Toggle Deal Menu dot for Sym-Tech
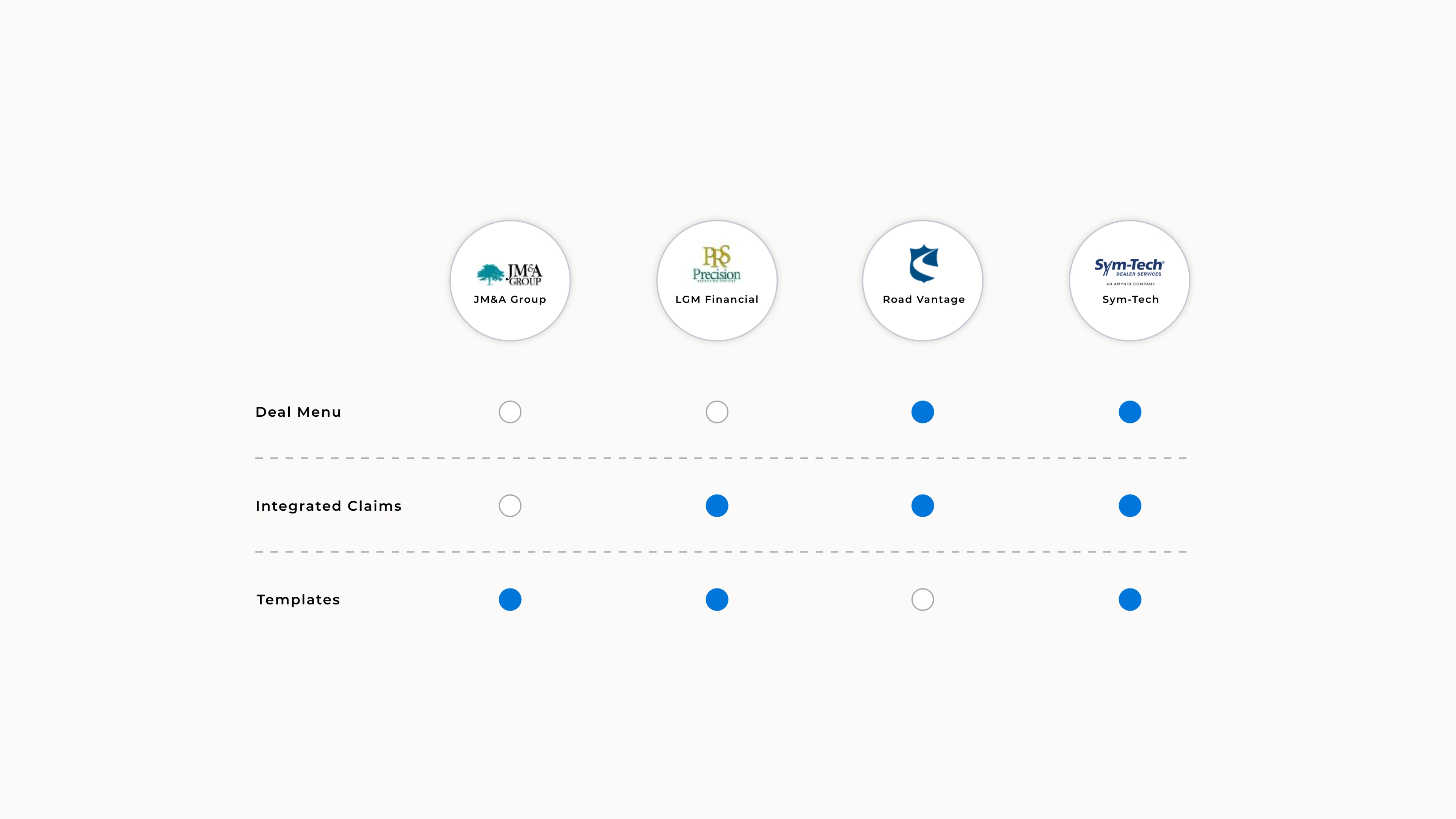Screen dimensions: 1456x819 tap(1130, 412)
